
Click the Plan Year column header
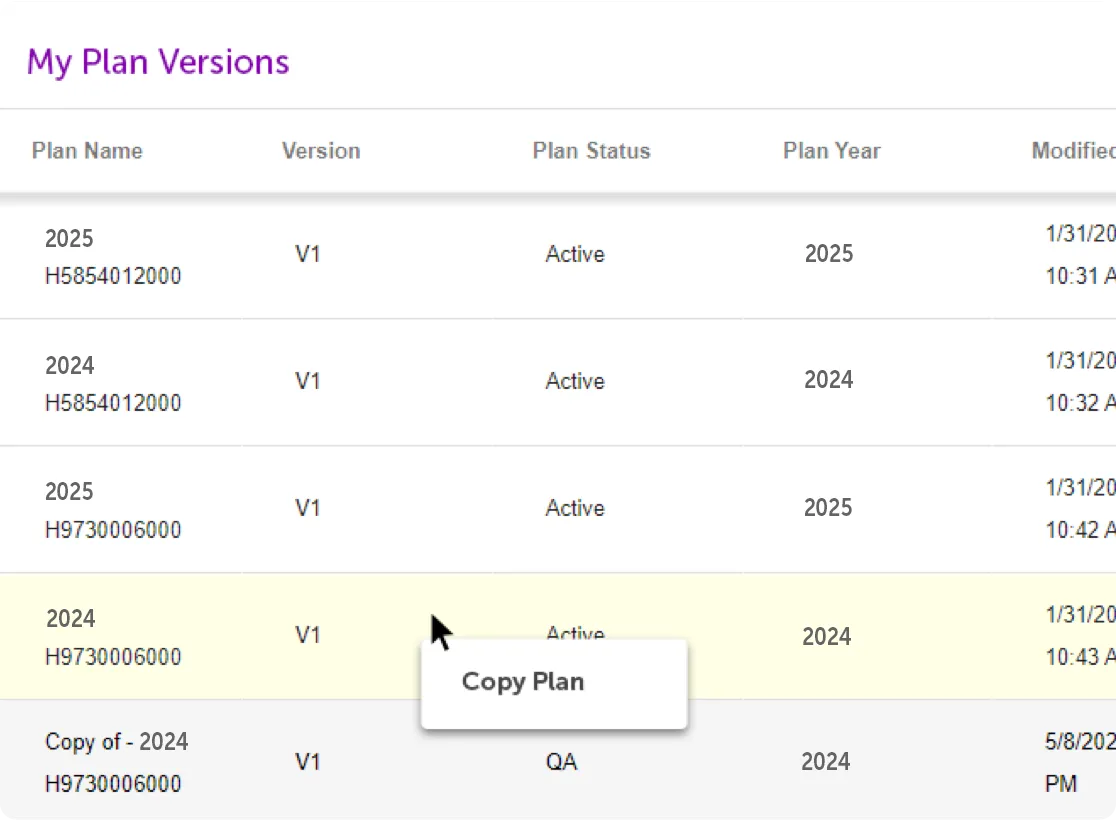(832, 151)
